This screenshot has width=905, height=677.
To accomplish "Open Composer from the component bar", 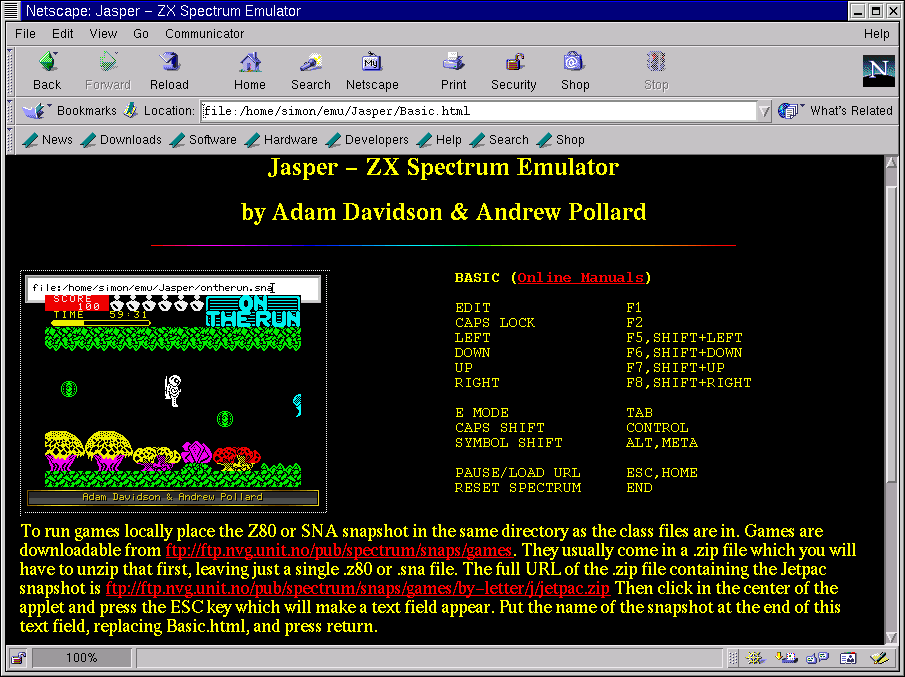I will (x=879, y=658).
